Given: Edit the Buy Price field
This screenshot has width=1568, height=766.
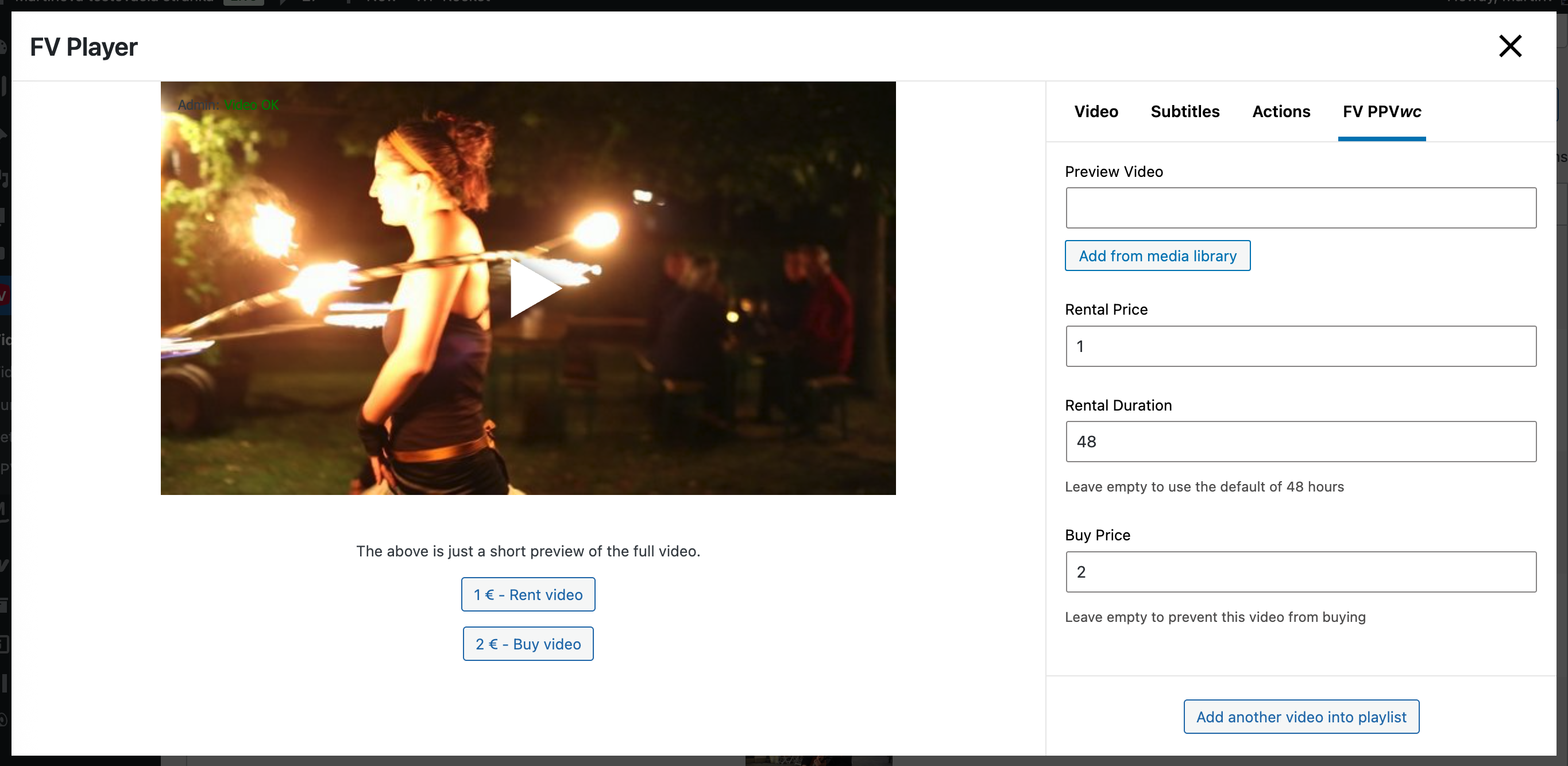Looking at the screenshot, I should (1301, 572).
